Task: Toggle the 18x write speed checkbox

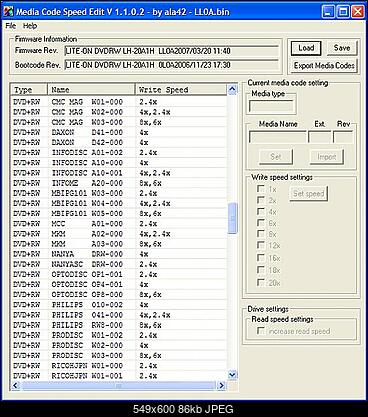Action: point(261,270)
